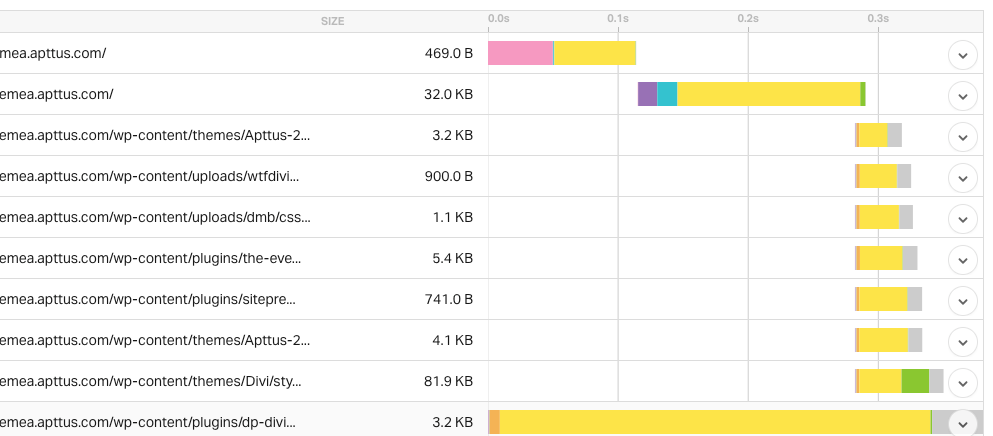Select the 0.3s timeline marker
The image size is (993, 436).
coord(878,18)
